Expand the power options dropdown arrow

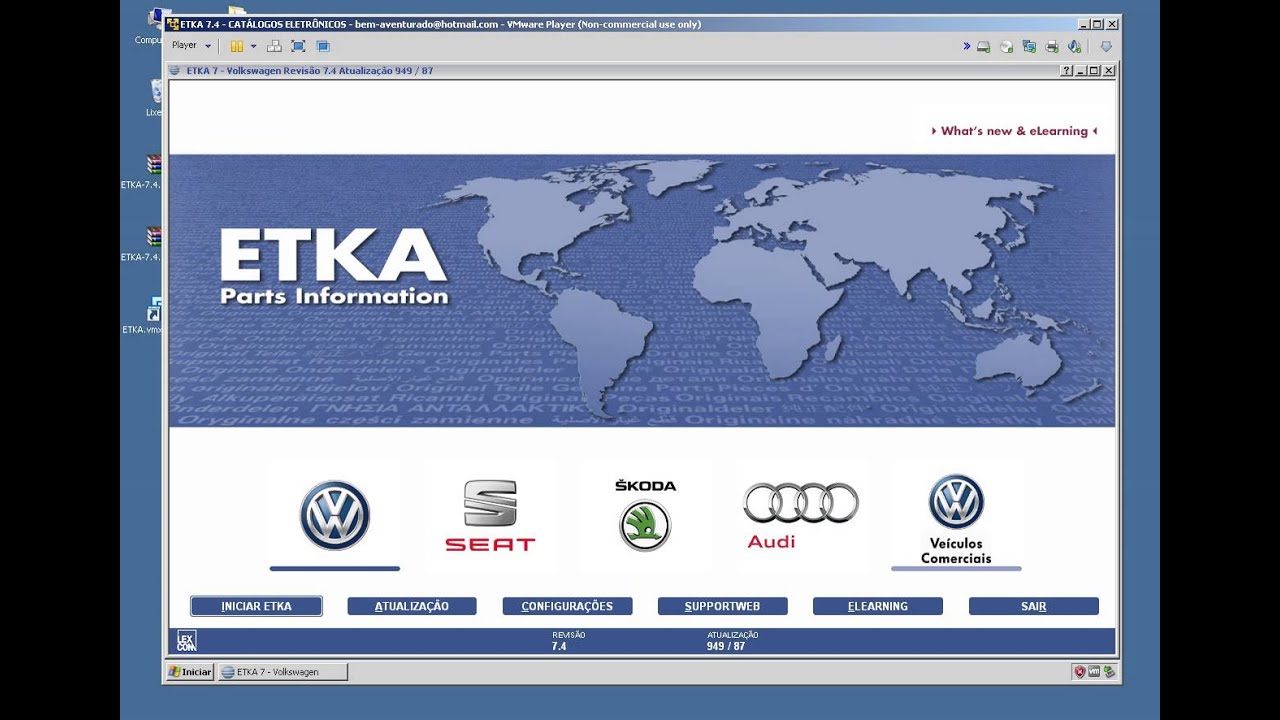click(253, 46)
